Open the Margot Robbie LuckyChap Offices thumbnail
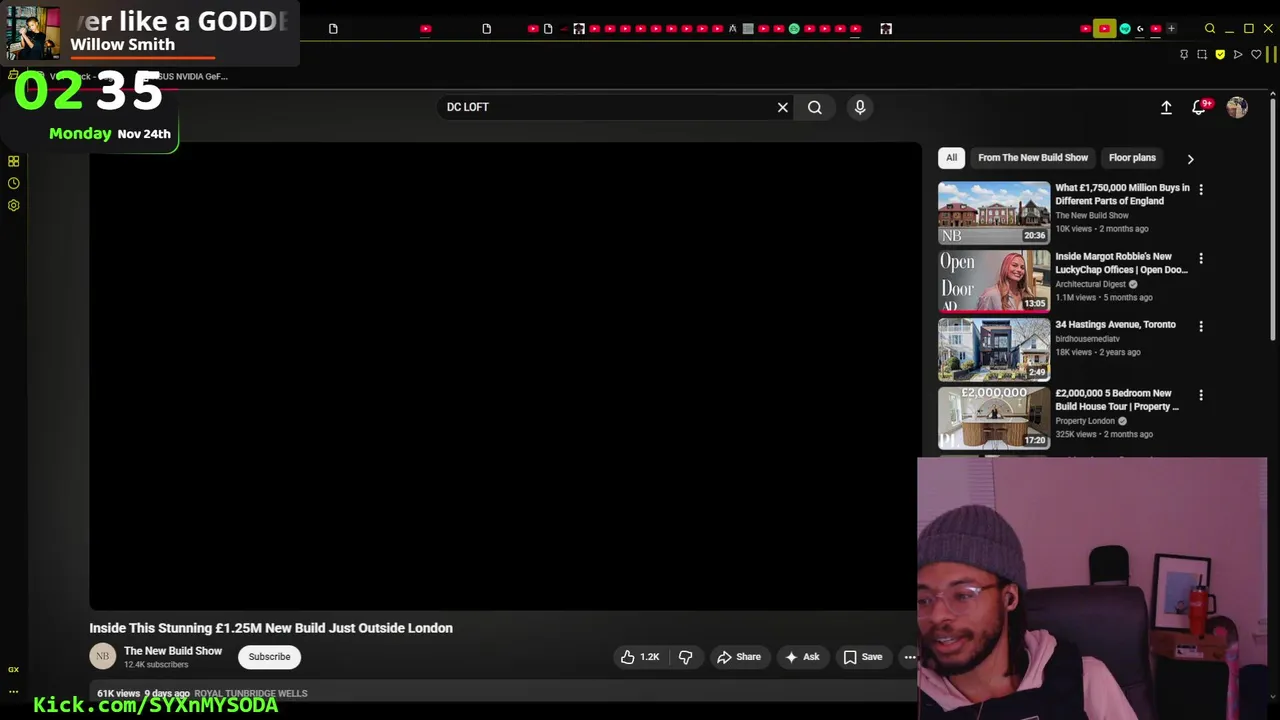The width and height of the screenshot is (1280, 720). pyautogui.click(x=994, y=281)
